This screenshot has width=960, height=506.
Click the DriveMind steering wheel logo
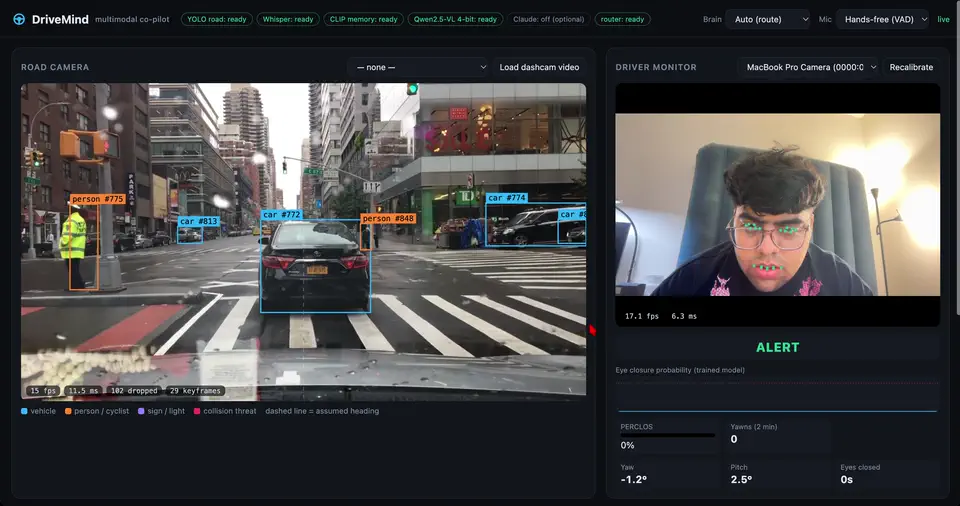pos(19,20)
